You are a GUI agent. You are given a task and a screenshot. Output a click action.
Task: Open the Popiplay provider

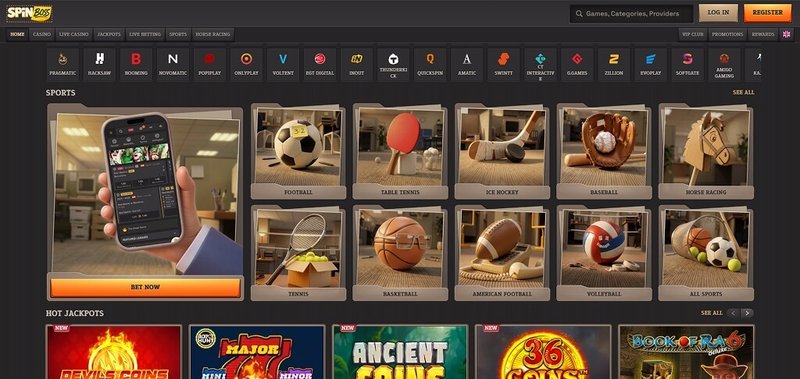pyautogui.click(x=210, y=64)
